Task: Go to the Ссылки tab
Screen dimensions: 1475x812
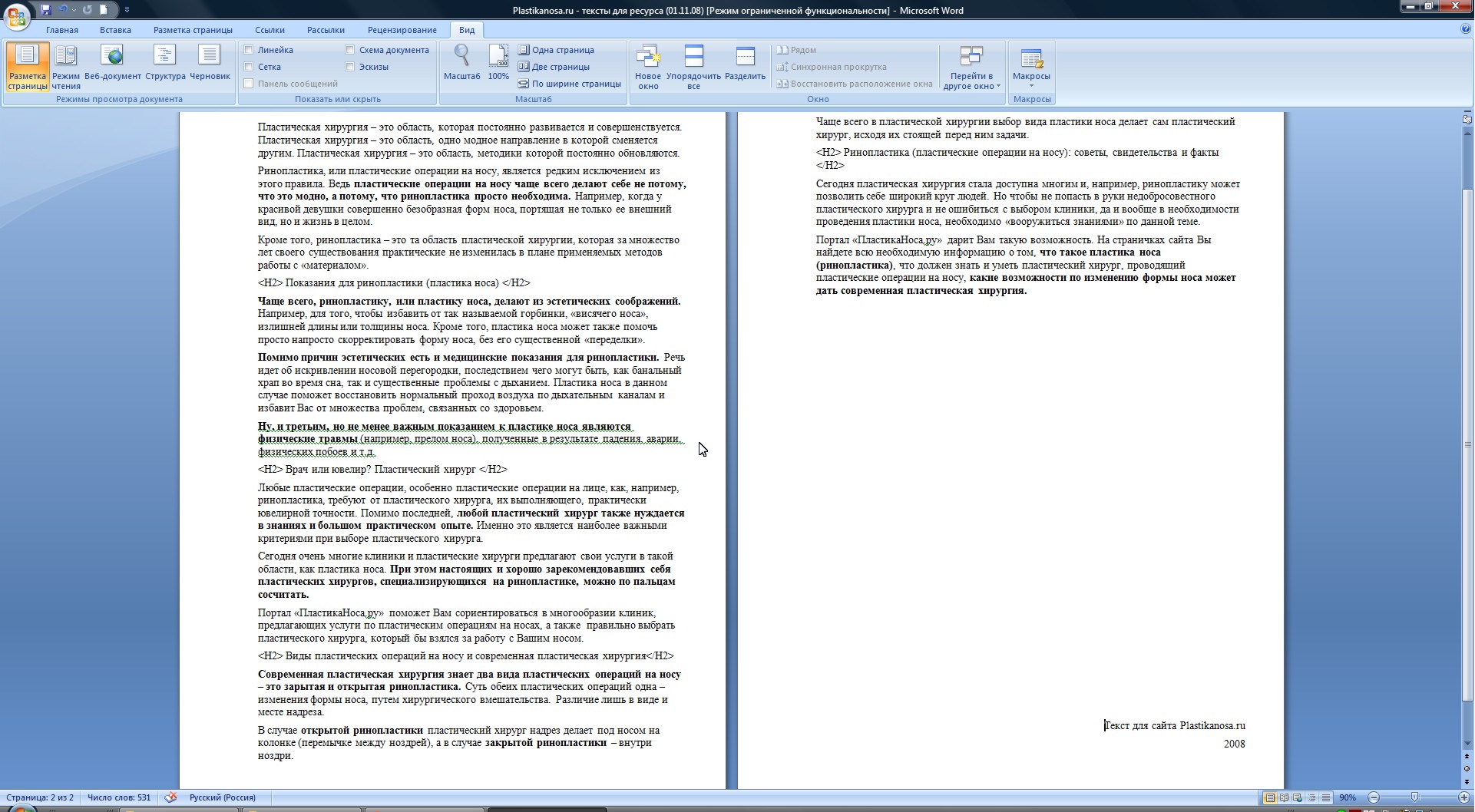Action: tap(270, 30)
